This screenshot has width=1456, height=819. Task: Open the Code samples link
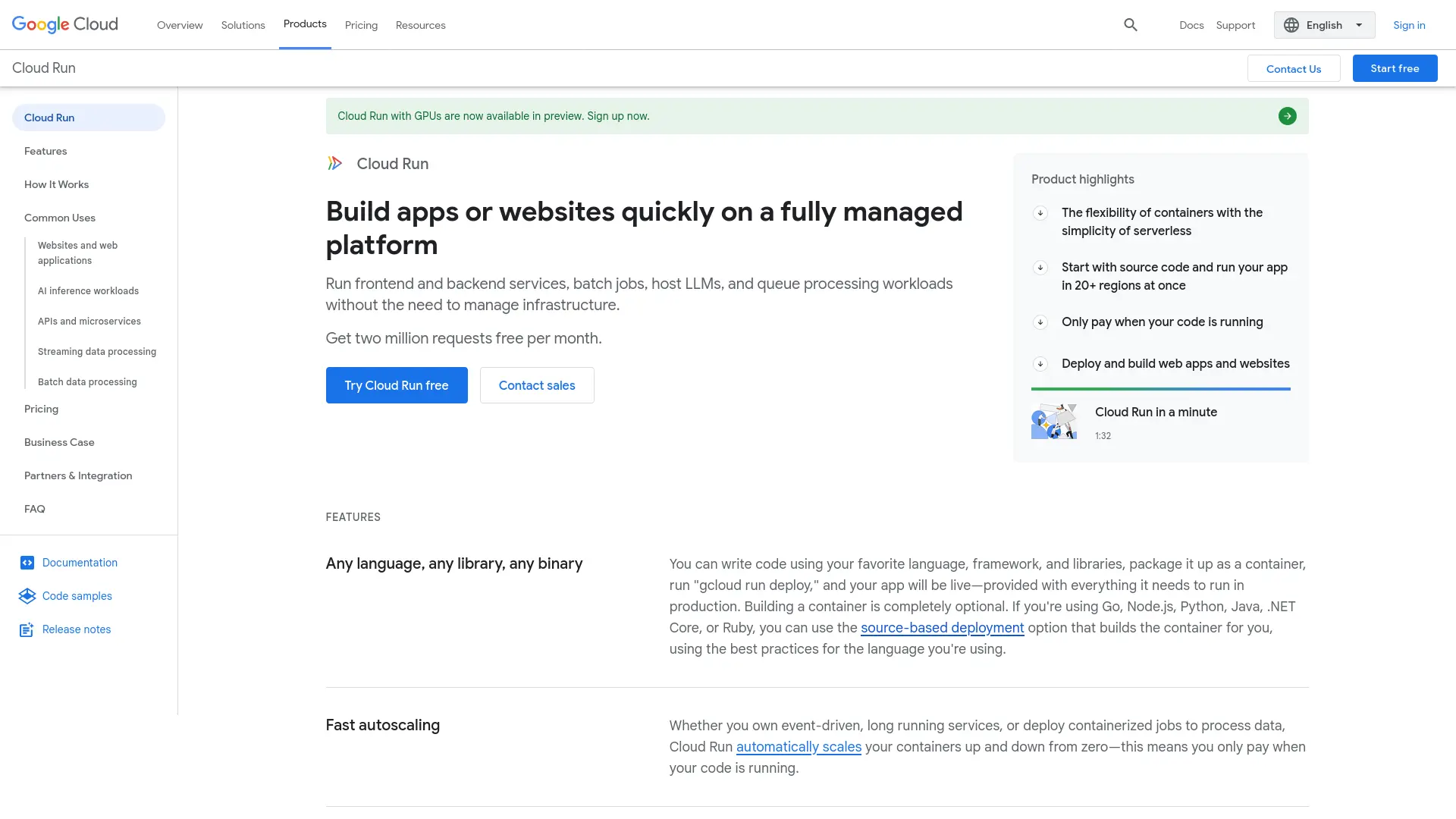(x=77, y=596)
